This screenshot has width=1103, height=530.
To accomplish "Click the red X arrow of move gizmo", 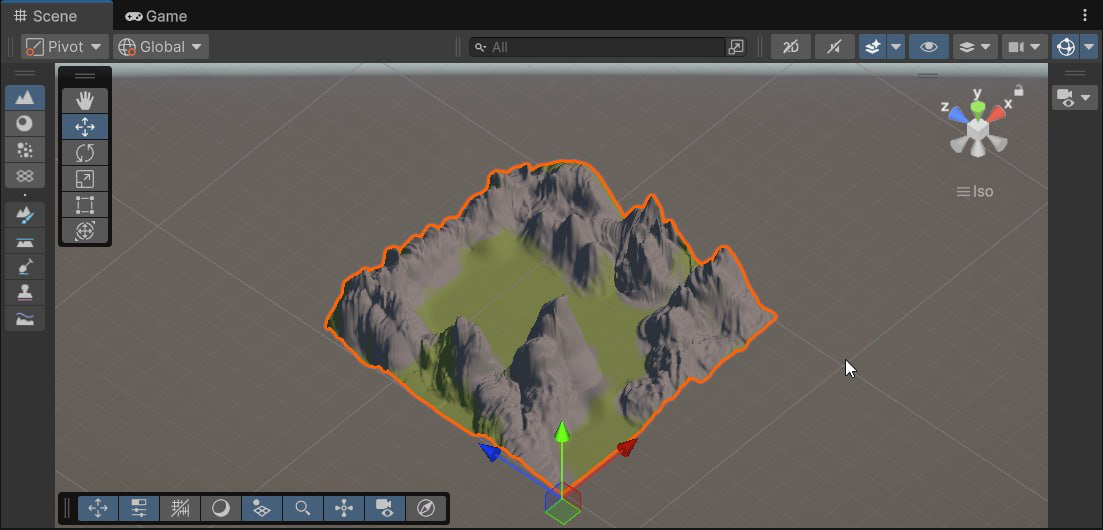I will [x=627, y=447].
